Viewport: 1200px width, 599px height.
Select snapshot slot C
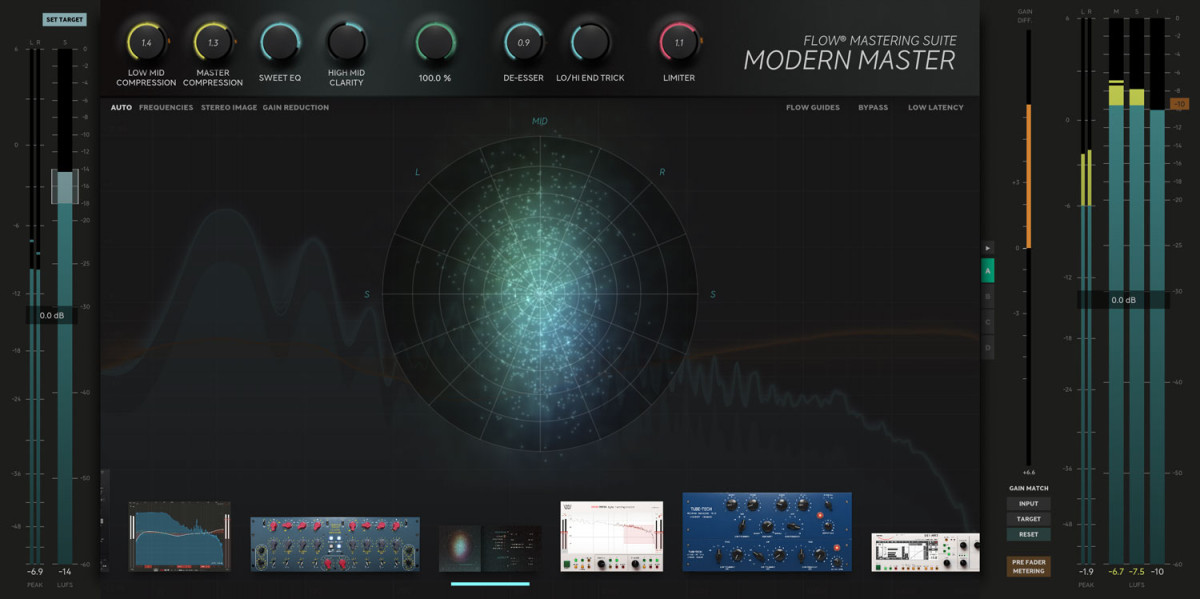[x=988, y=322]
